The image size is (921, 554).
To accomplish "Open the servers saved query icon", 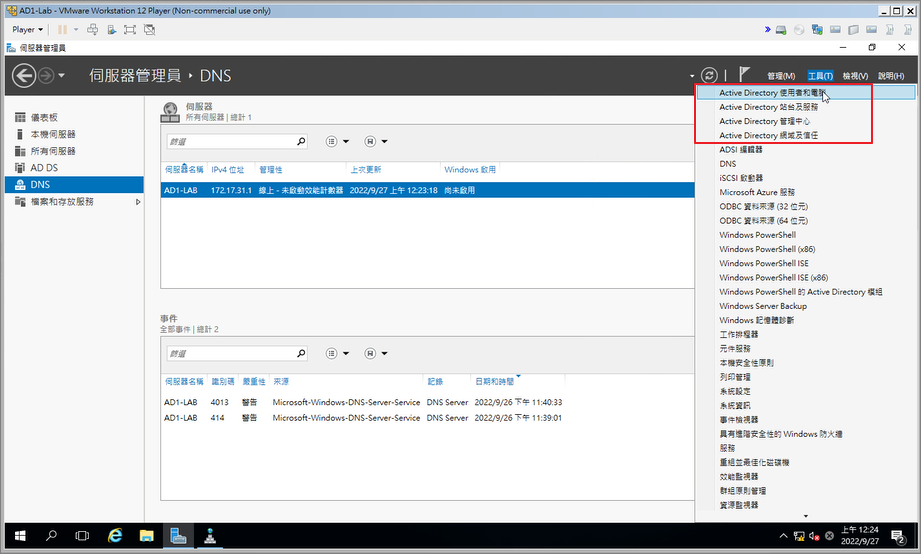I will point(370,141).
